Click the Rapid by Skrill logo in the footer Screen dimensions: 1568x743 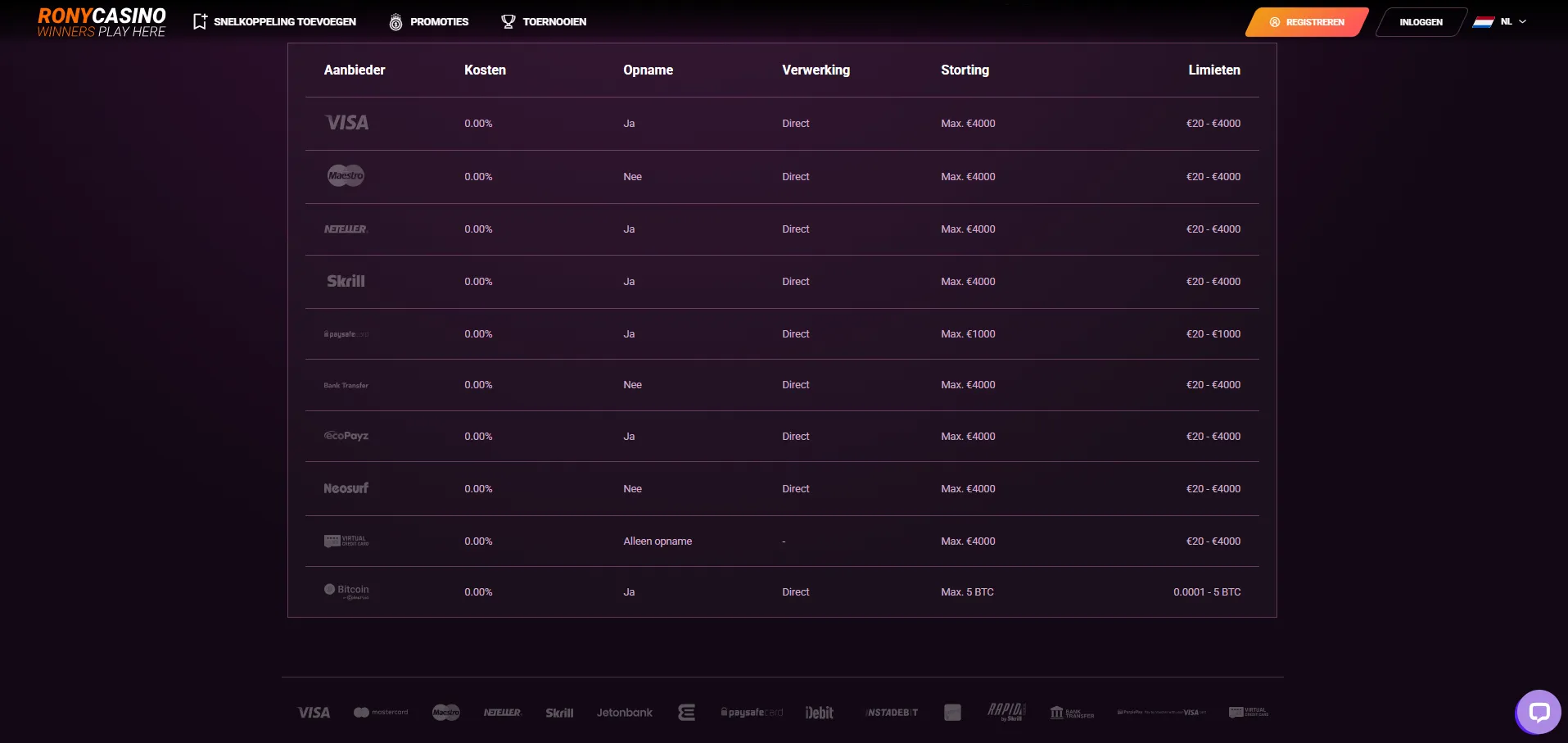pyautogui.click(x=1006, y=712)
